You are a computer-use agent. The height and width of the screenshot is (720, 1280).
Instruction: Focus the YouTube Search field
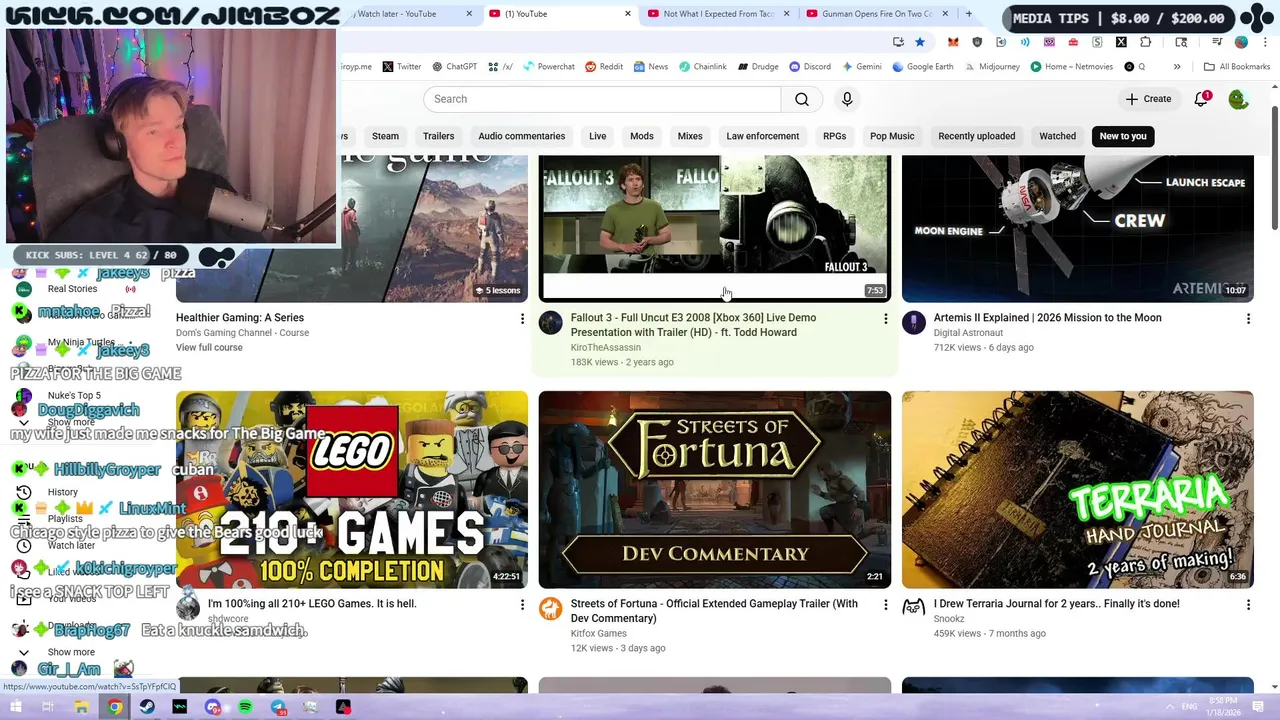coord(602,99)
